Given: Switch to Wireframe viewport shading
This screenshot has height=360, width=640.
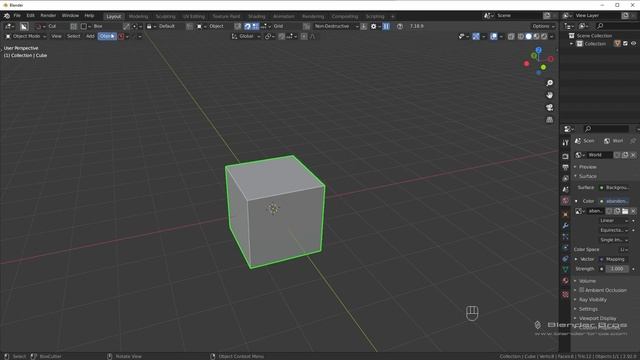Looking at the screenshot, I should pyautogui.click(x=521, y=36).
